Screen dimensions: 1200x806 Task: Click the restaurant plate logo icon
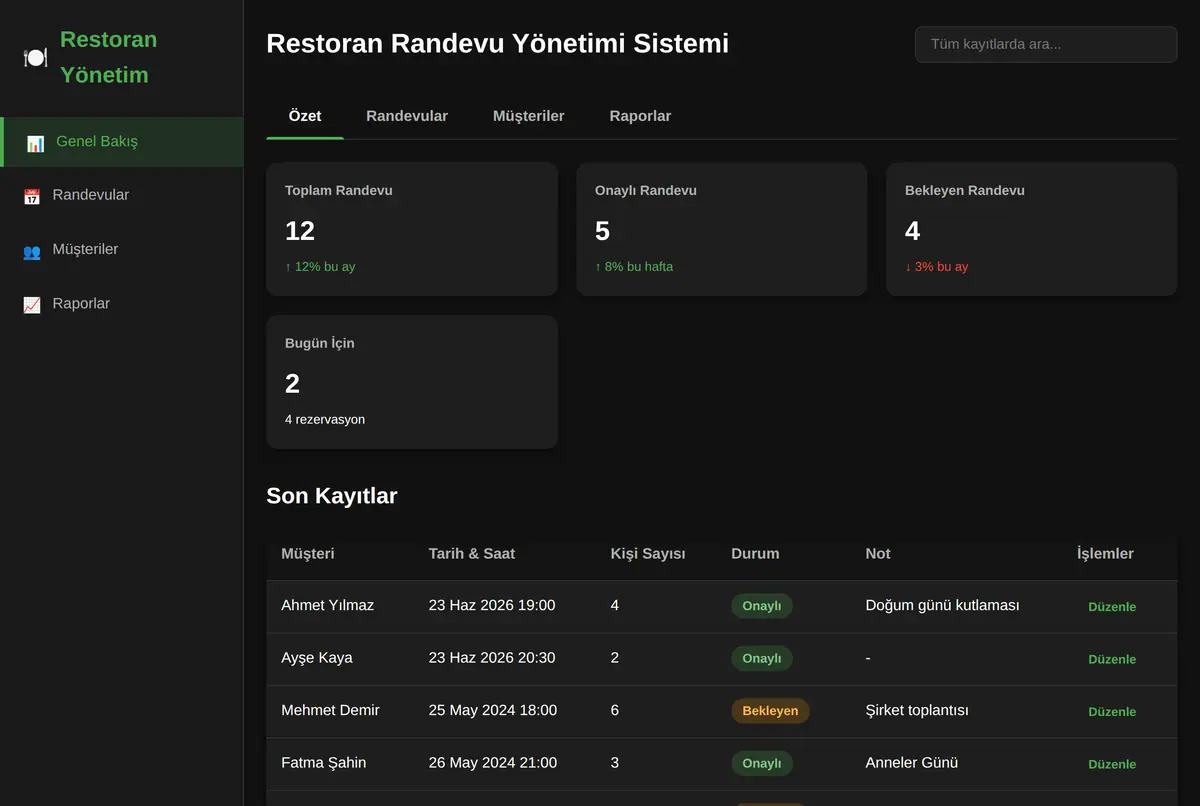click(35, 57)
